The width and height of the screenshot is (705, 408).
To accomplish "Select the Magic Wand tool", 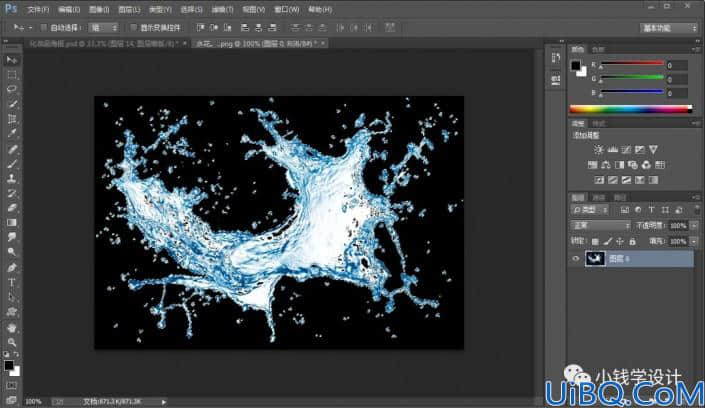I will pyautogui.click(x=12, y=104).
